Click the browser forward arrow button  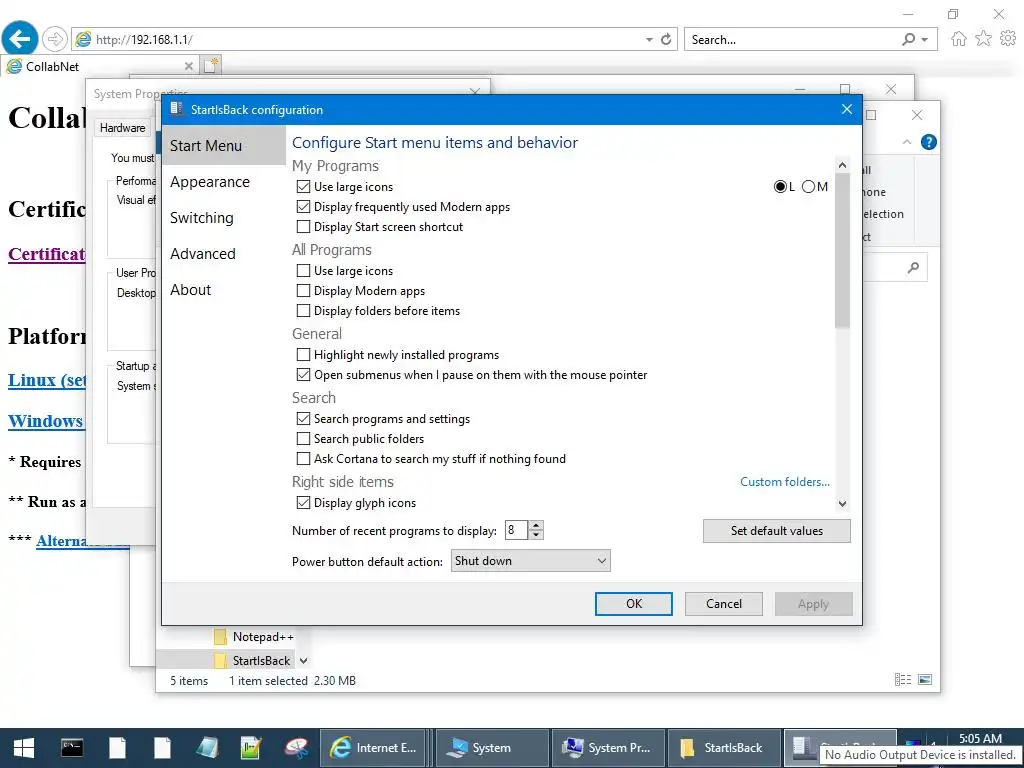pyautogui.click(x=55, y=39)
